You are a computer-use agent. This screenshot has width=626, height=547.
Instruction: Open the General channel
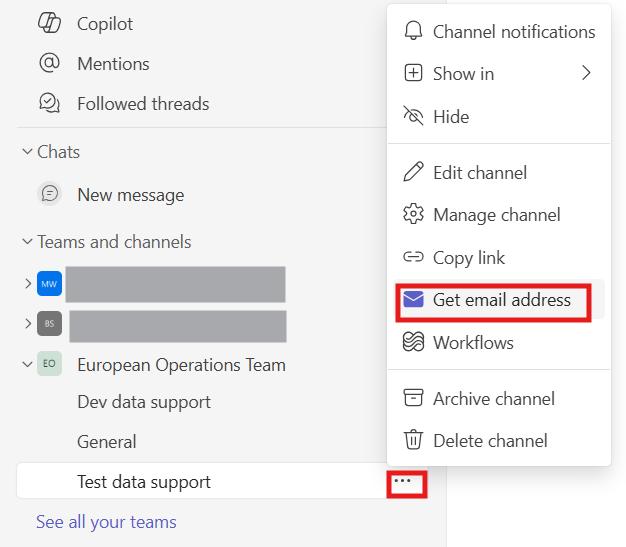pos(107,442)
